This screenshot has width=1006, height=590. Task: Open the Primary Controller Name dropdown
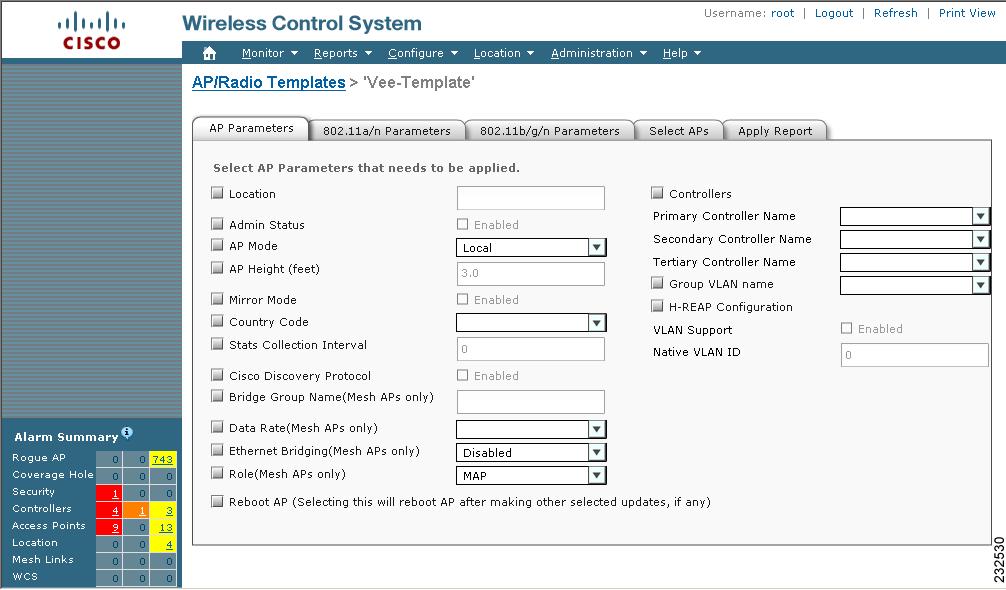(914, 216)
